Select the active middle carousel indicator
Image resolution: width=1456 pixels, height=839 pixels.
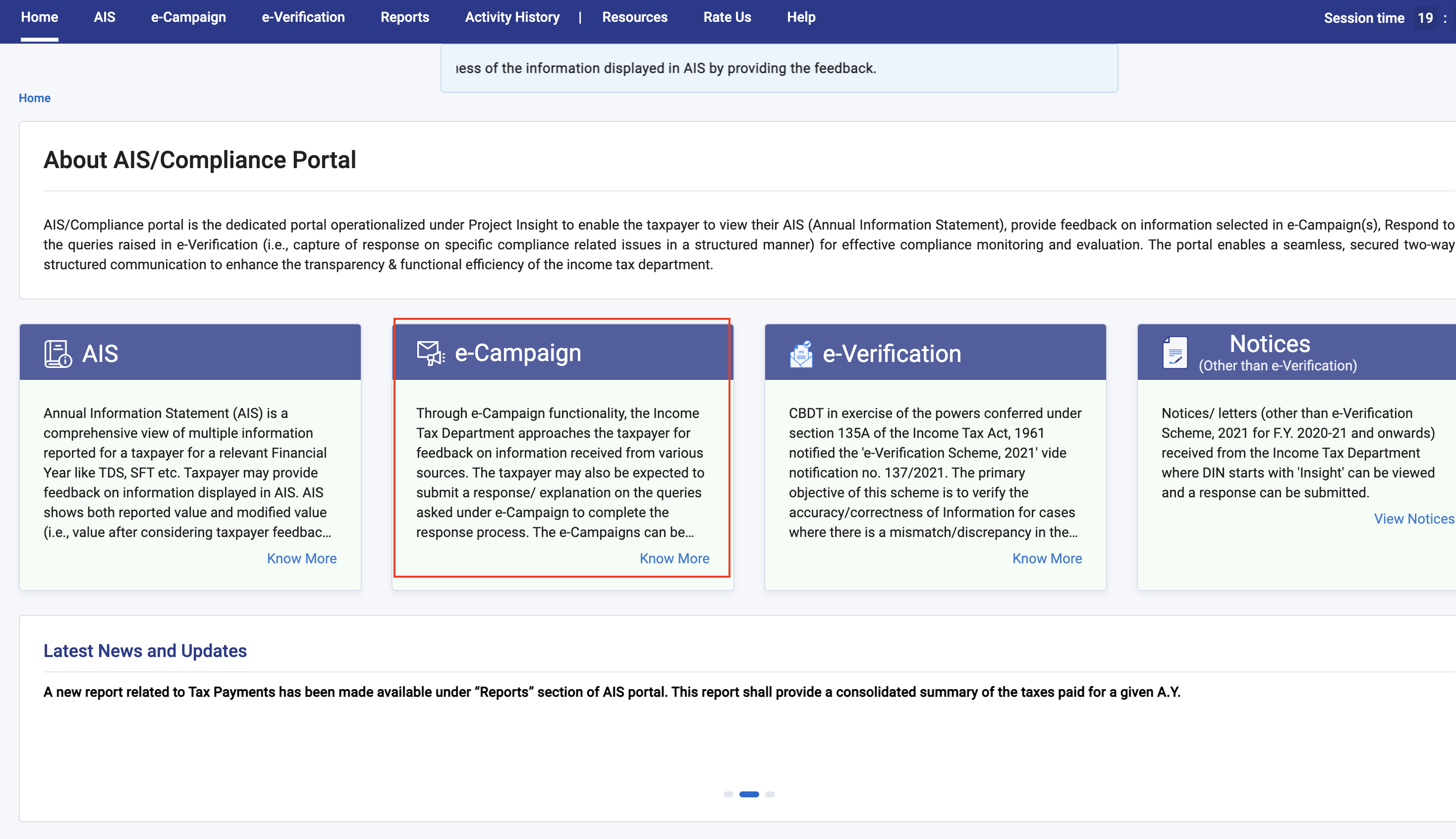click(x=749, y=794)
